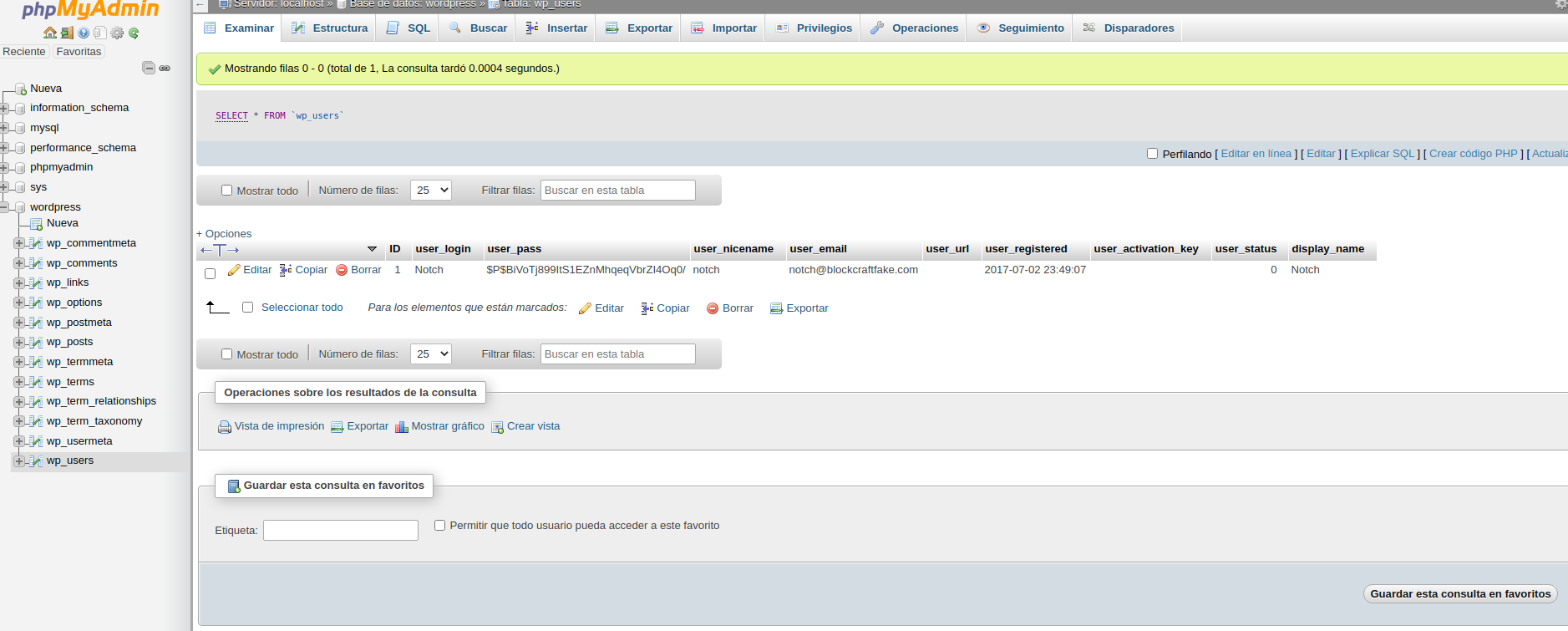
Task: Select the Privilegios tab
Action: click(814, 28)
